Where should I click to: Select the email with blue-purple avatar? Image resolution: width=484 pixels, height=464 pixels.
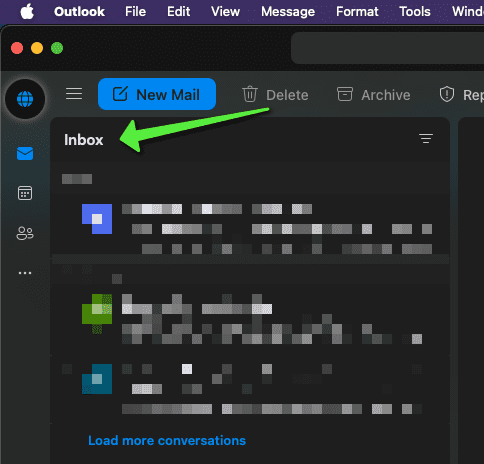click(x=250, y=225)
